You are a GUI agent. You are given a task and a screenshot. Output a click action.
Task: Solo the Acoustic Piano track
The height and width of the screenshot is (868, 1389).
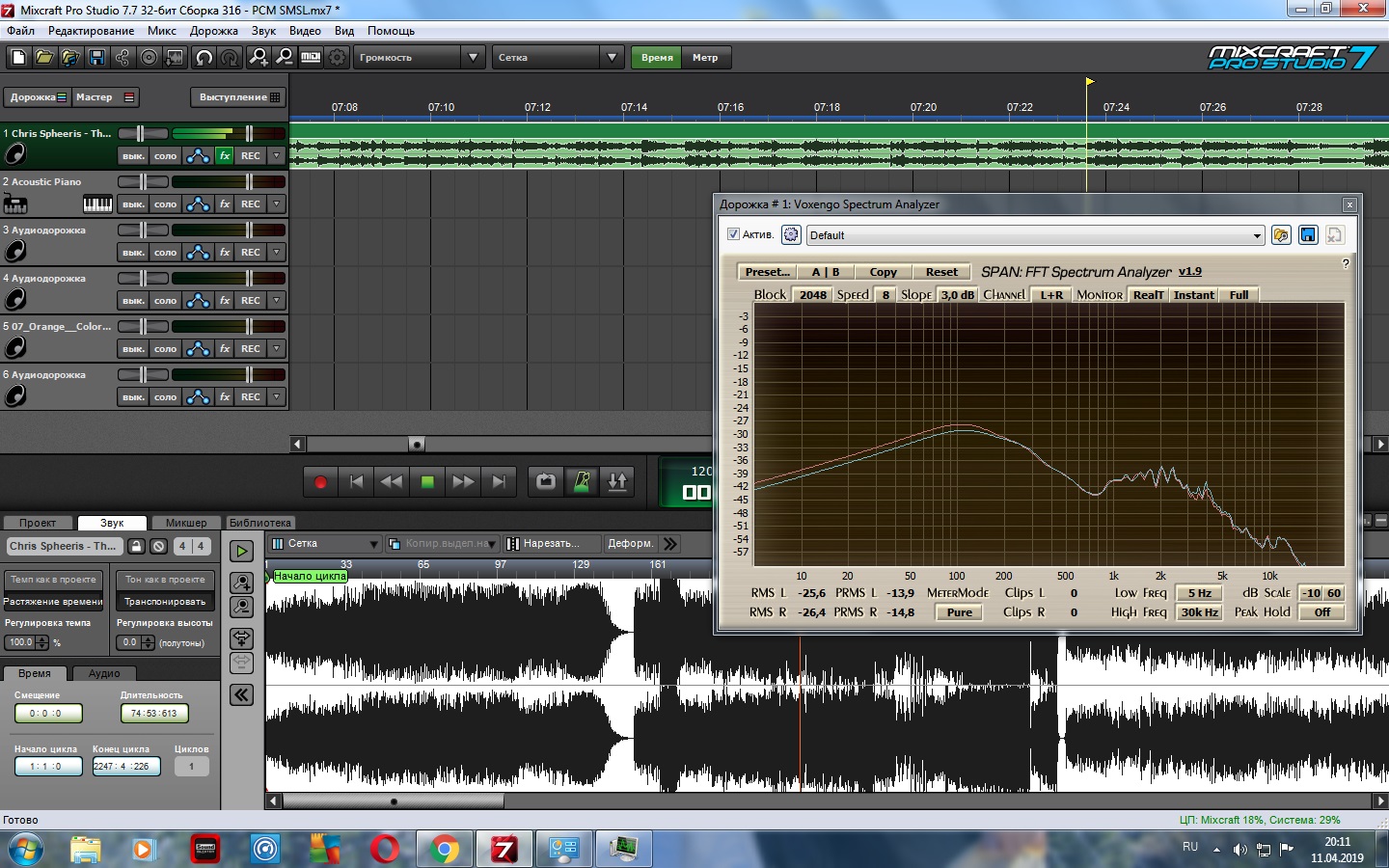click(166, 203)
